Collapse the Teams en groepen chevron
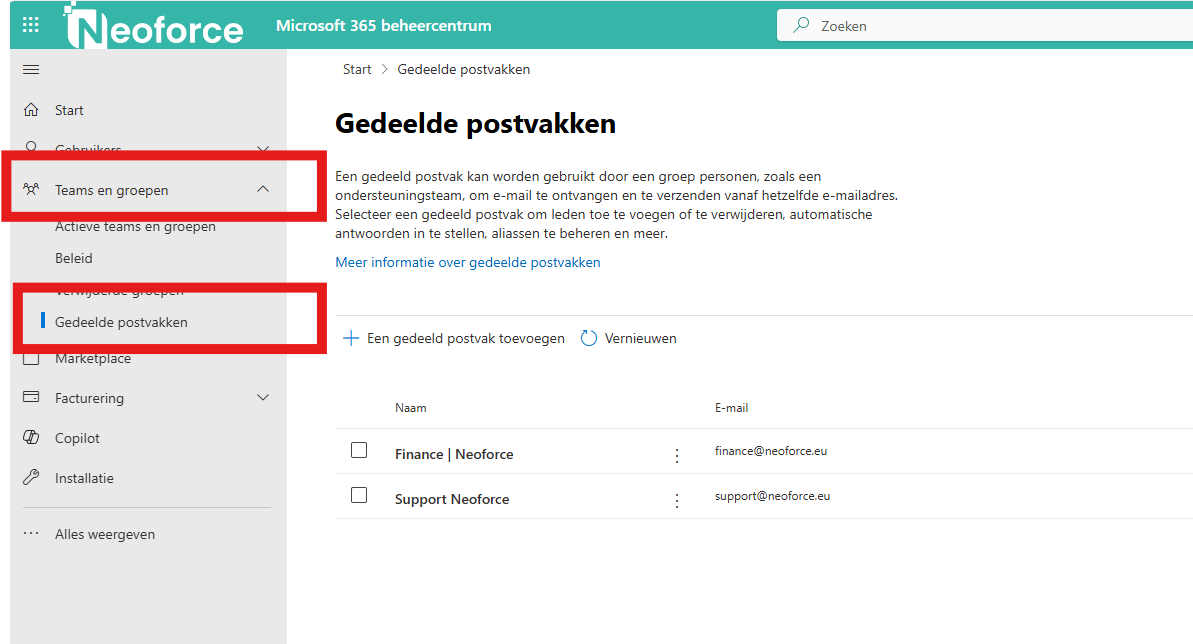This screenshot has width=1193, height=644. tap(263, 189)
